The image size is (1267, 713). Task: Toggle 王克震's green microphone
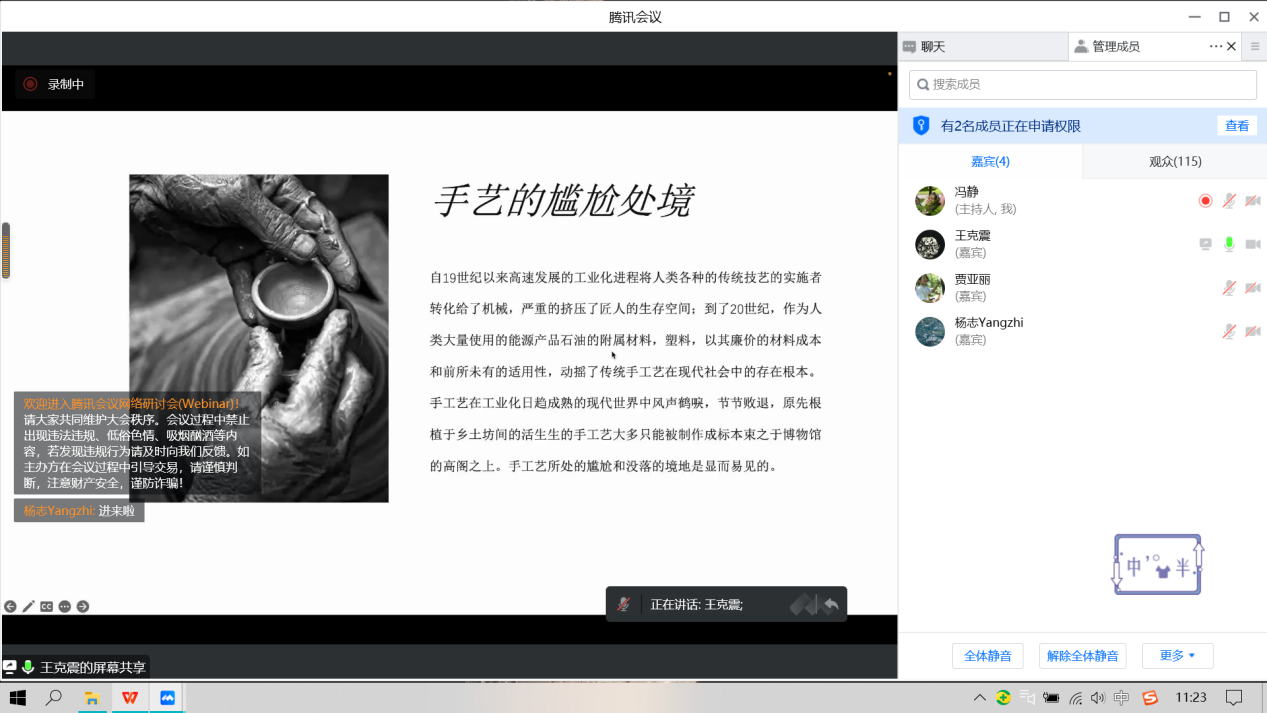point(1229,244)
